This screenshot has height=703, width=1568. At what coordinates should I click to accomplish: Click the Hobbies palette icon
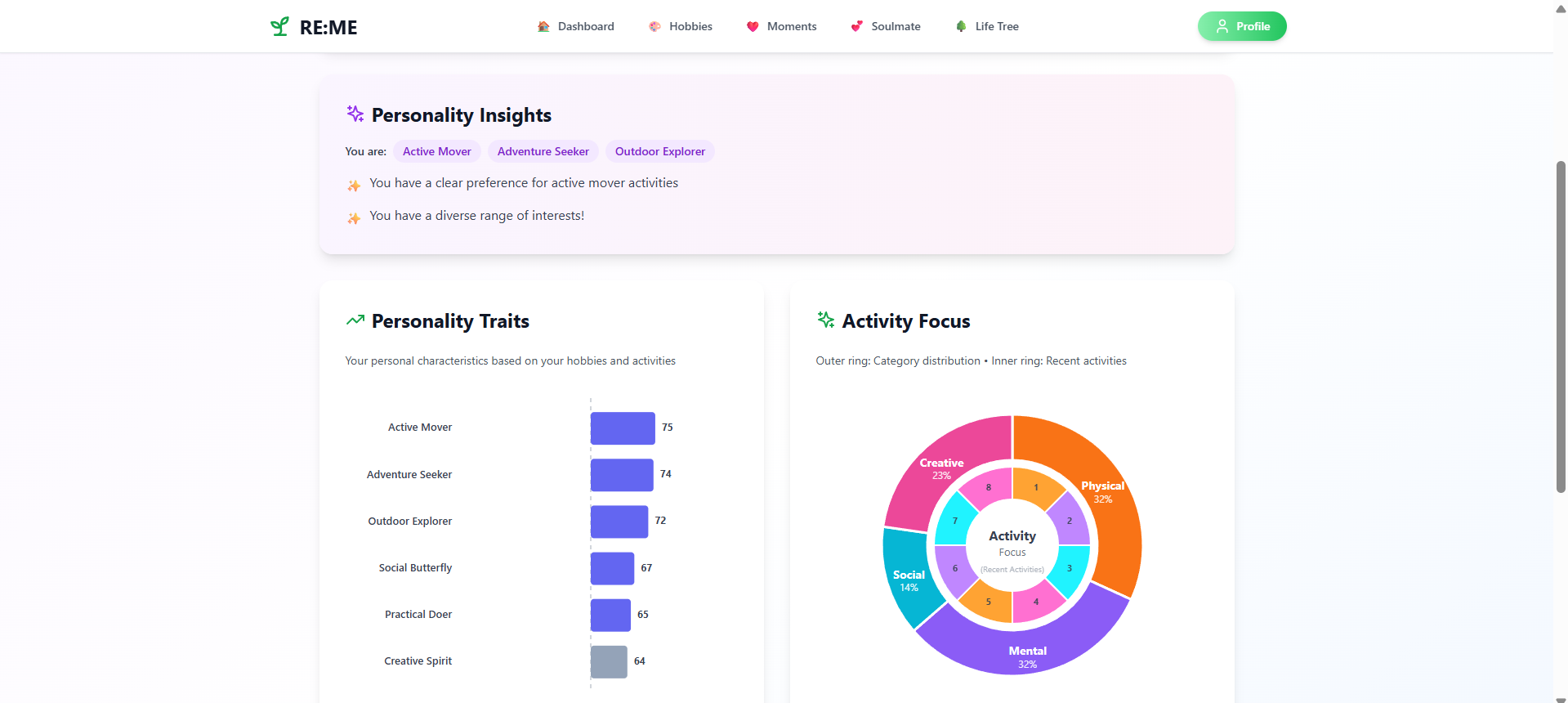tap(654, 26)
